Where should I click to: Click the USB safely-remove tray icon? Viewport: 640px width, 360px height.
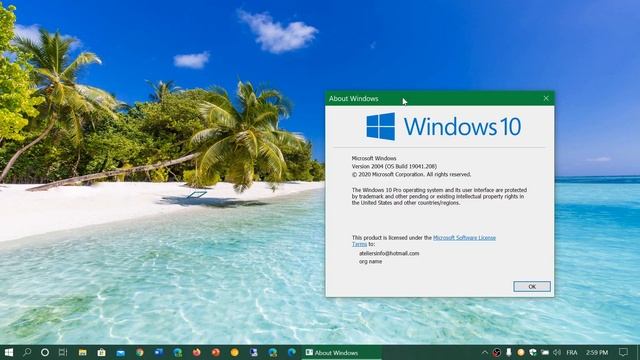click(509, 352)
